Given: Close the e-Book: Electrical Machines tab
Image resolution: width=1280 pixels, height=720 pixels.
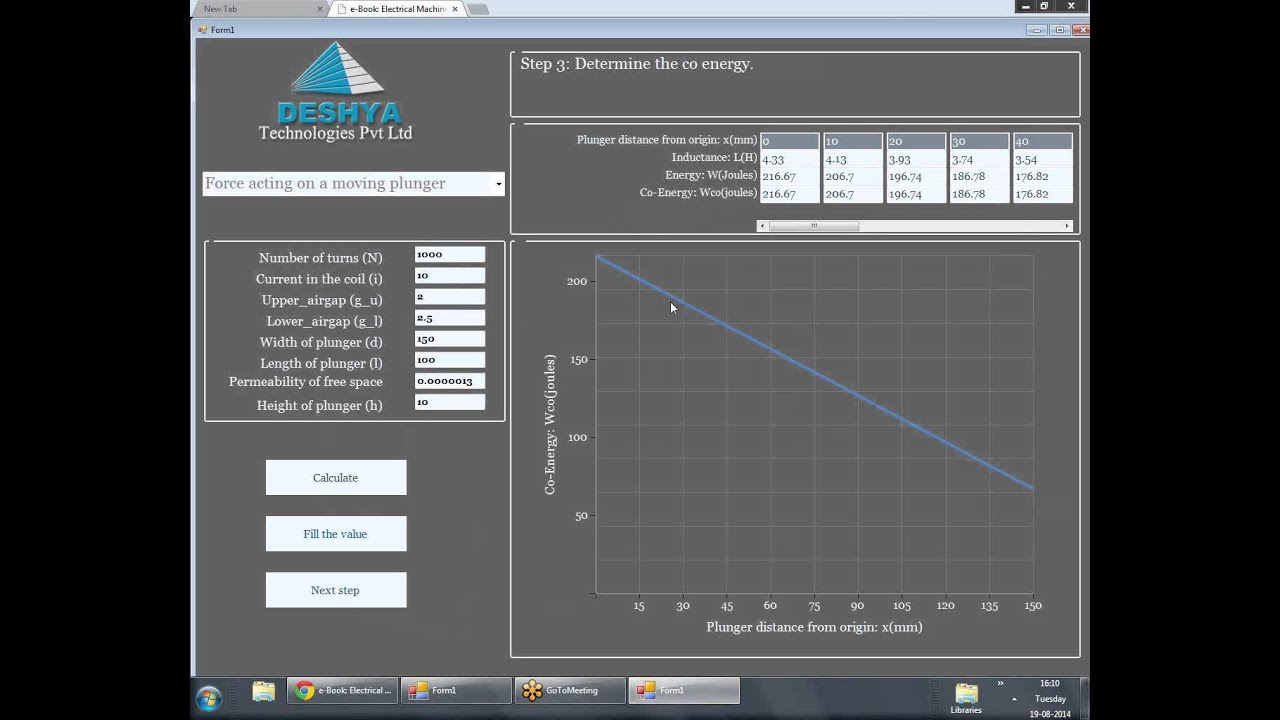Looking at the screenshot, I should tap(455, 9).
